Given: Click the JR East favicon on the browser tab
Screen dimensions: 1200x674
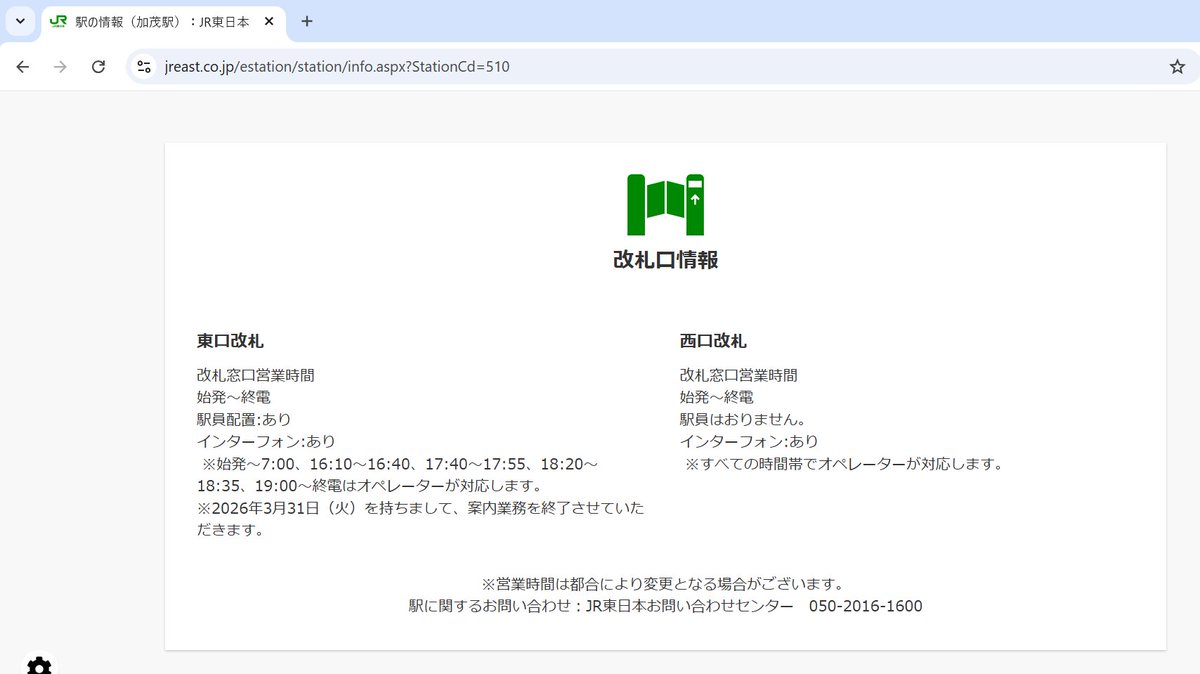Looking at the screenshot, I should 58,20.
